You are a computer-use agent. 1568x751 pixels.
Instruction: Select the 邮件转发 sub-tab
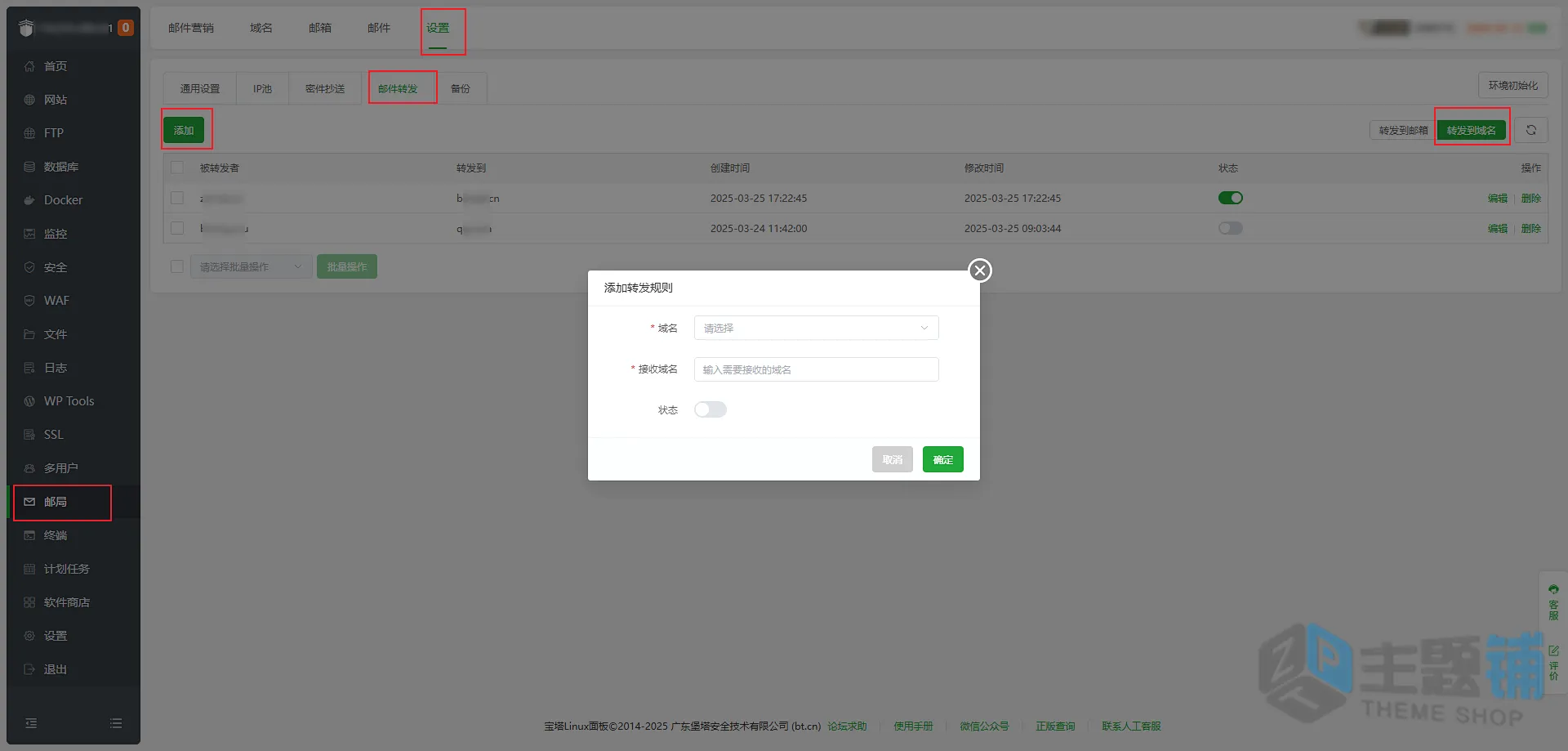[x=398, y=88]
